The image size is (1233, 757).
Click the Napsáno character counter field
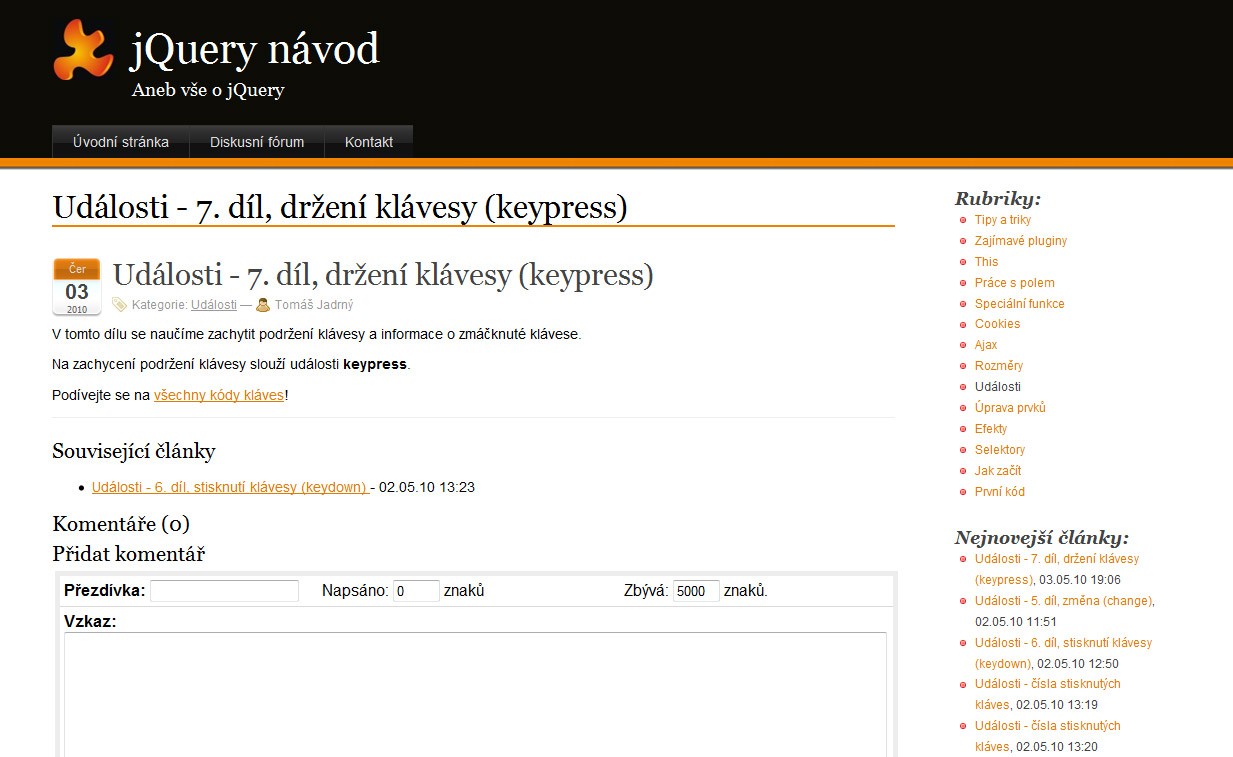click(x=416, y=591)
